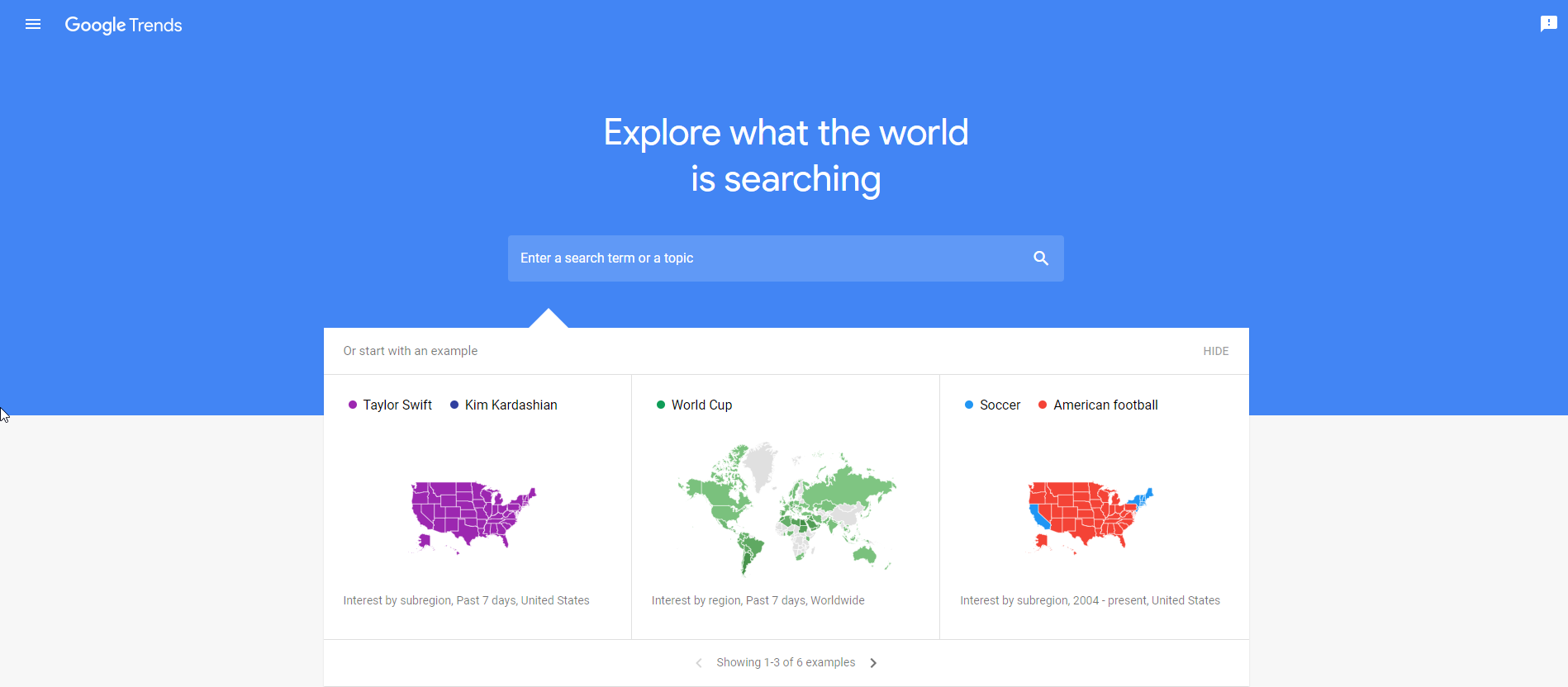Click the 'Explore what the world is searching' heading
The image size is (1568, 687).
tap(786, 156)
